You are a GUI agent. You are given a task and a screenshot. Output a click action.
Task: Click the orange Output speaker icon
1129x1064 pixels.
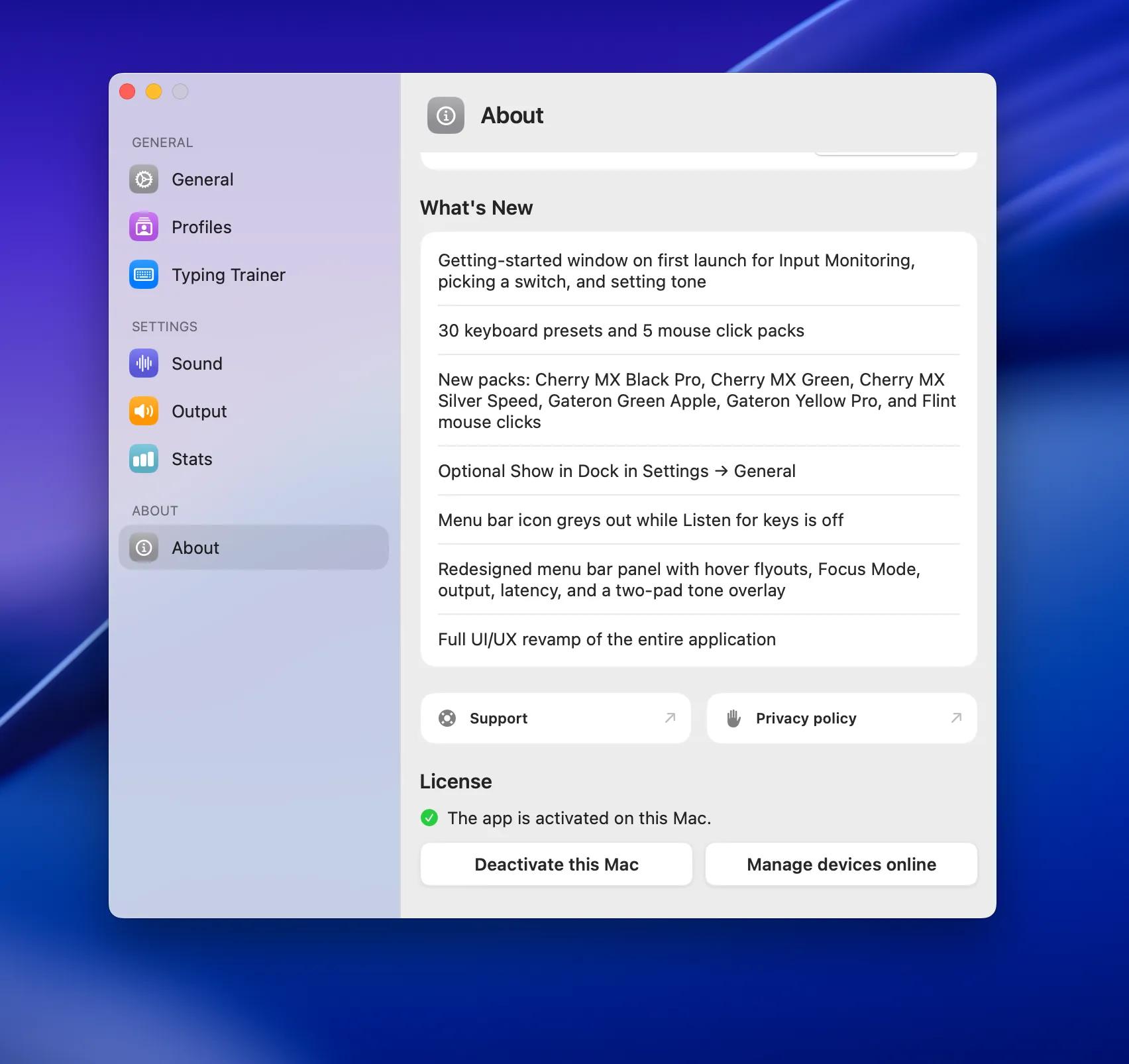click(144, 411)
